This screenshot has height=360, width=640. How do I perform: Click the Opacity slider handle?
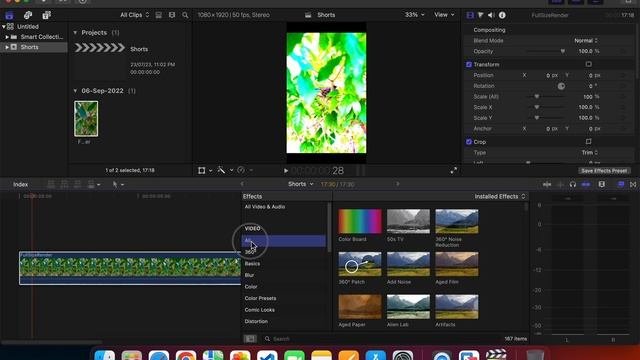[x=562, y=51]
